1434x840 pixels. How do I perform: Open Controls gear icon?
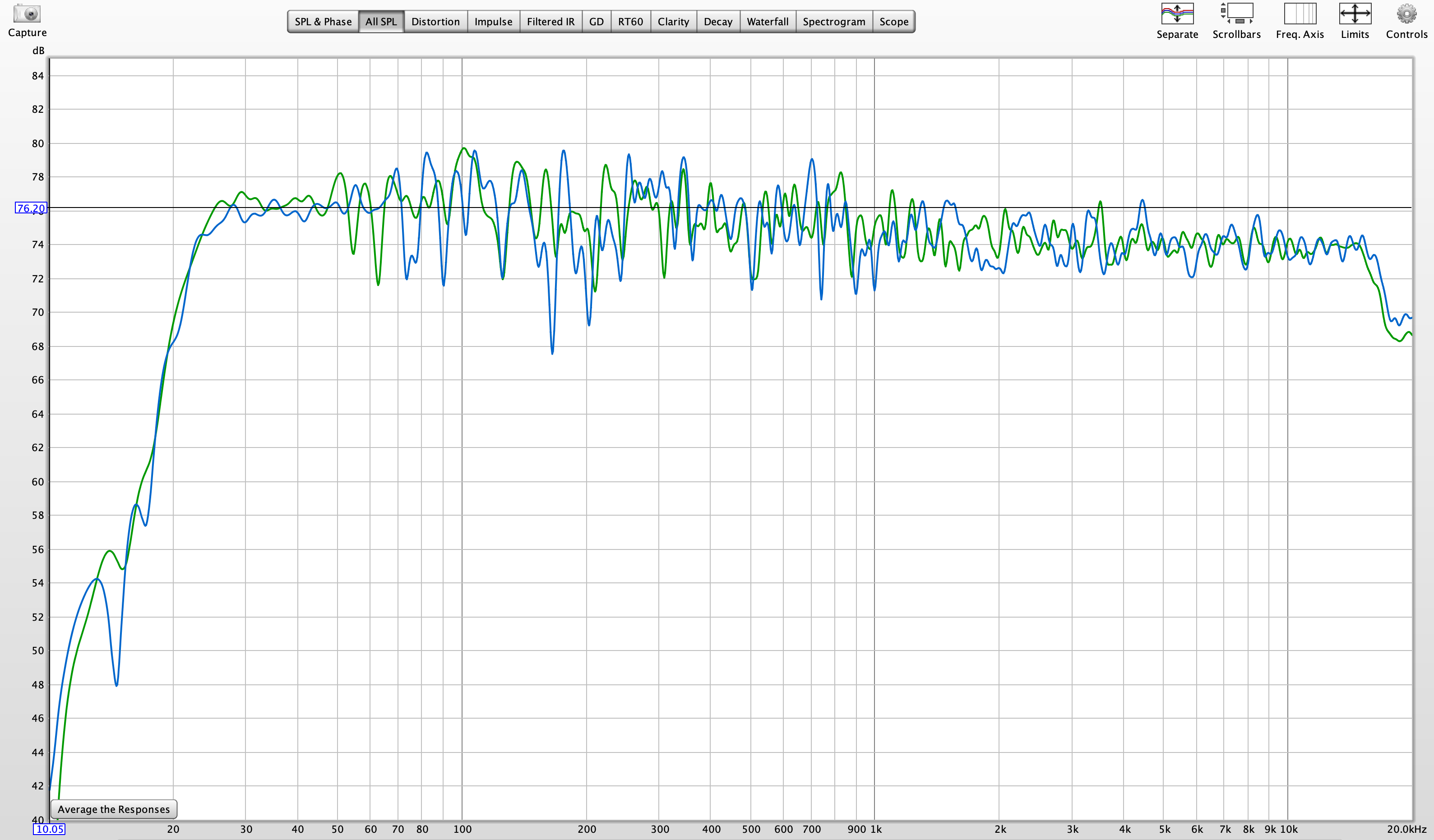click(1406, 14)
